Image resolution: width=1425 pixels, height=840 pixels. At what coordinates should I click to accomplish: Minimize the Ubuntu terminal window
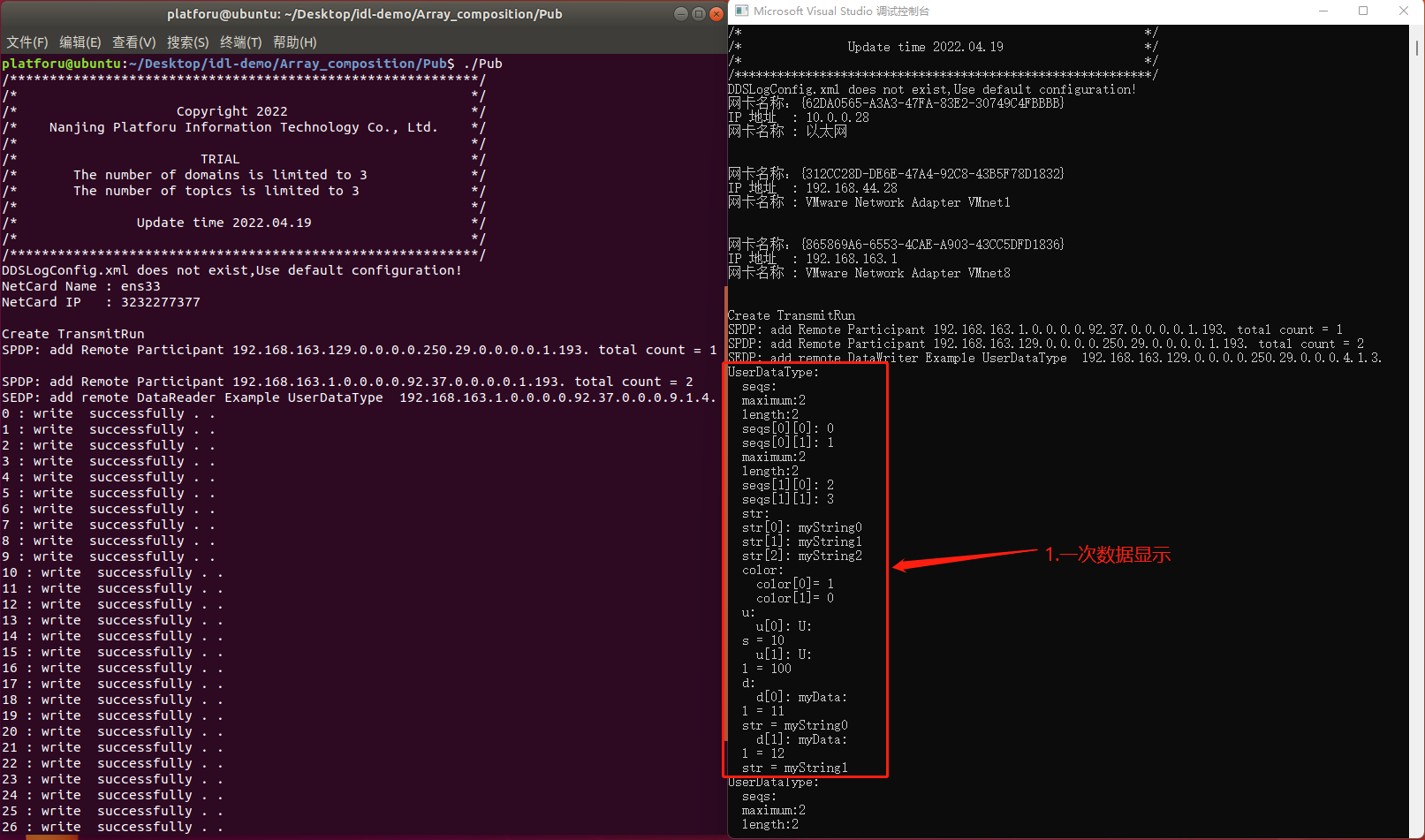pyautogui.click(x=681, y=13)
